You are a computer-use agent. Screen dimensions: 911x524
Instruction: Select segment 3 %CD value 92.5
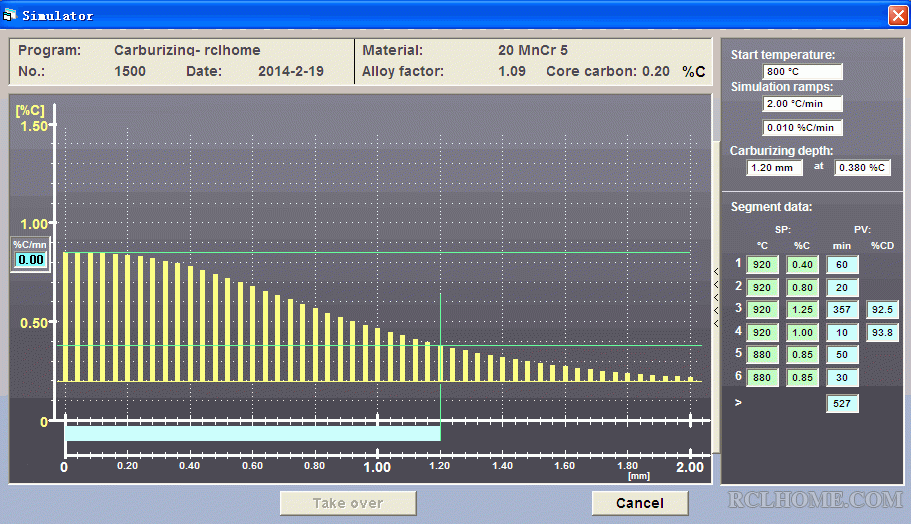(882, 310)
